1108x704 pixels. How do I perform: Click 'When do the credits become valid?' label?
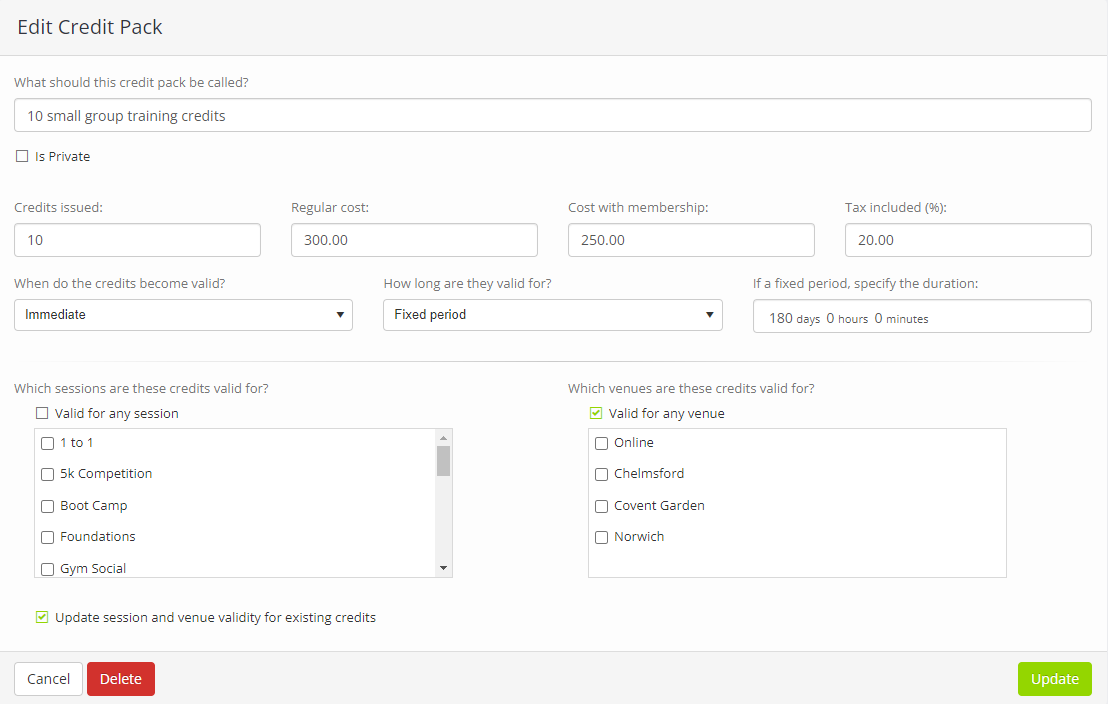point(119,283)
